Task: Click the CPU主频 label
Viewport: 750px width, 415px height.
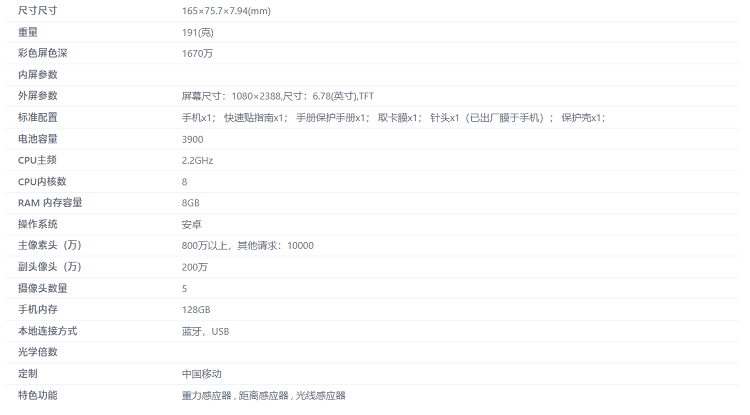Action: (x=37, y=160)
